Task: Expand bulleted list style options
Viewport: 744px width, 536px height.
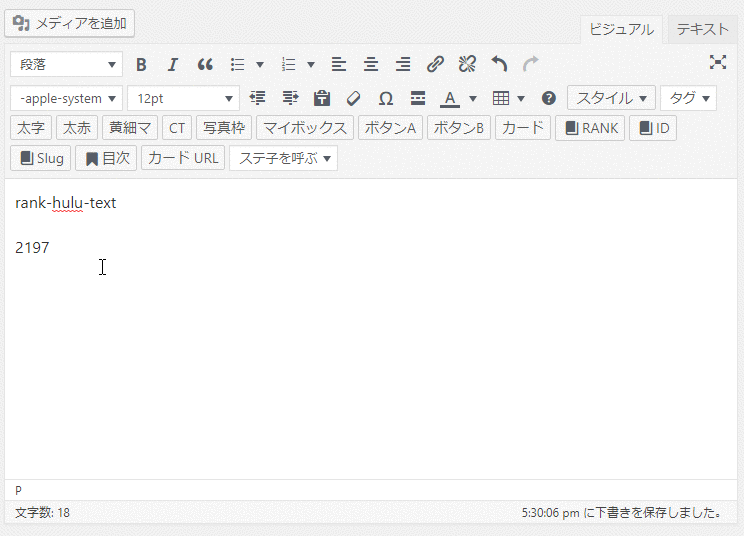Action: coord(260,65)
